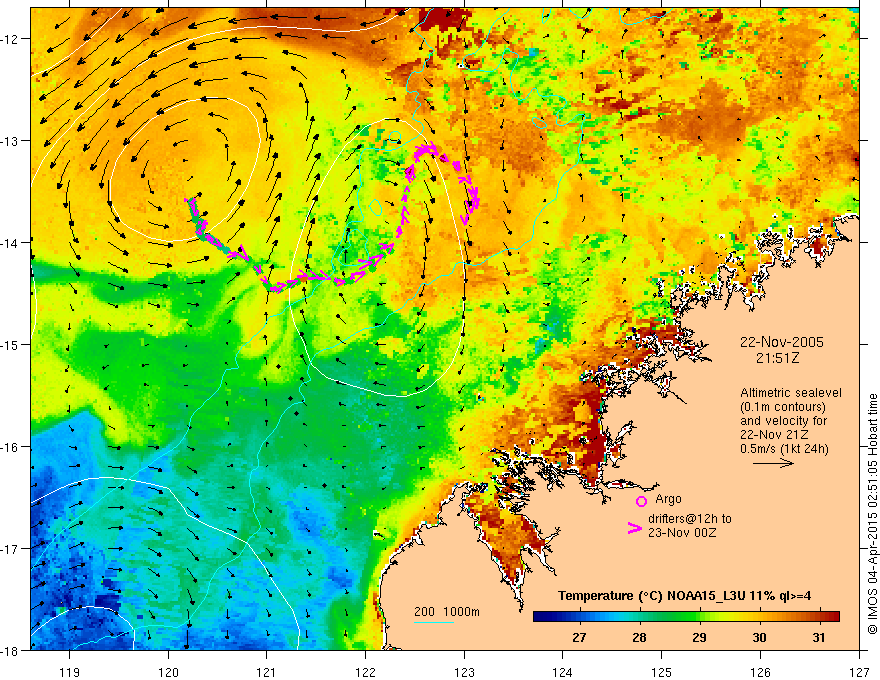Click the '(0.1m contours)' legend text
880x680 pixels.
[x=783, y=407]
